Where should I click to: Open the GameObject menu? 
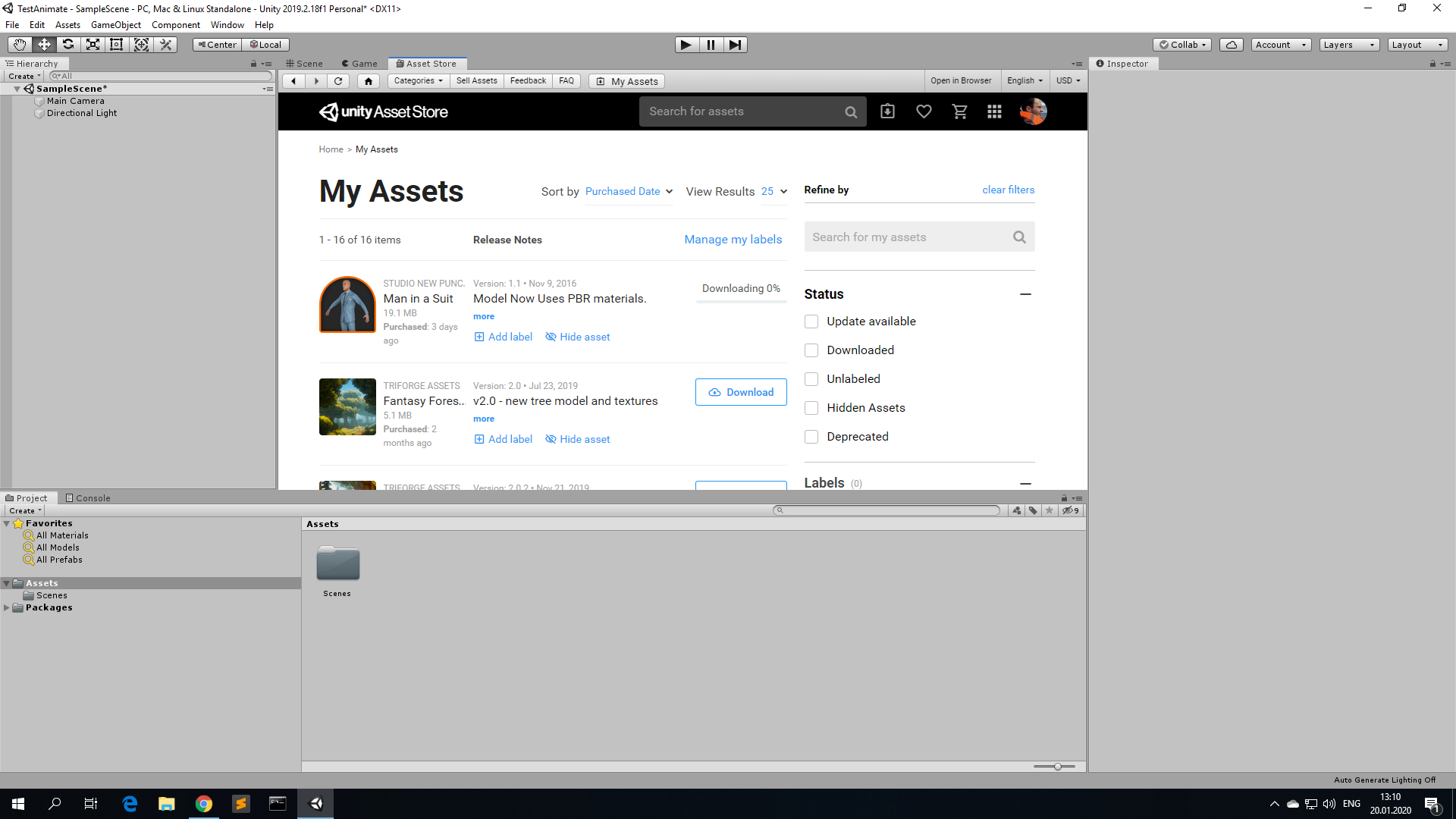tap(116, 25)
